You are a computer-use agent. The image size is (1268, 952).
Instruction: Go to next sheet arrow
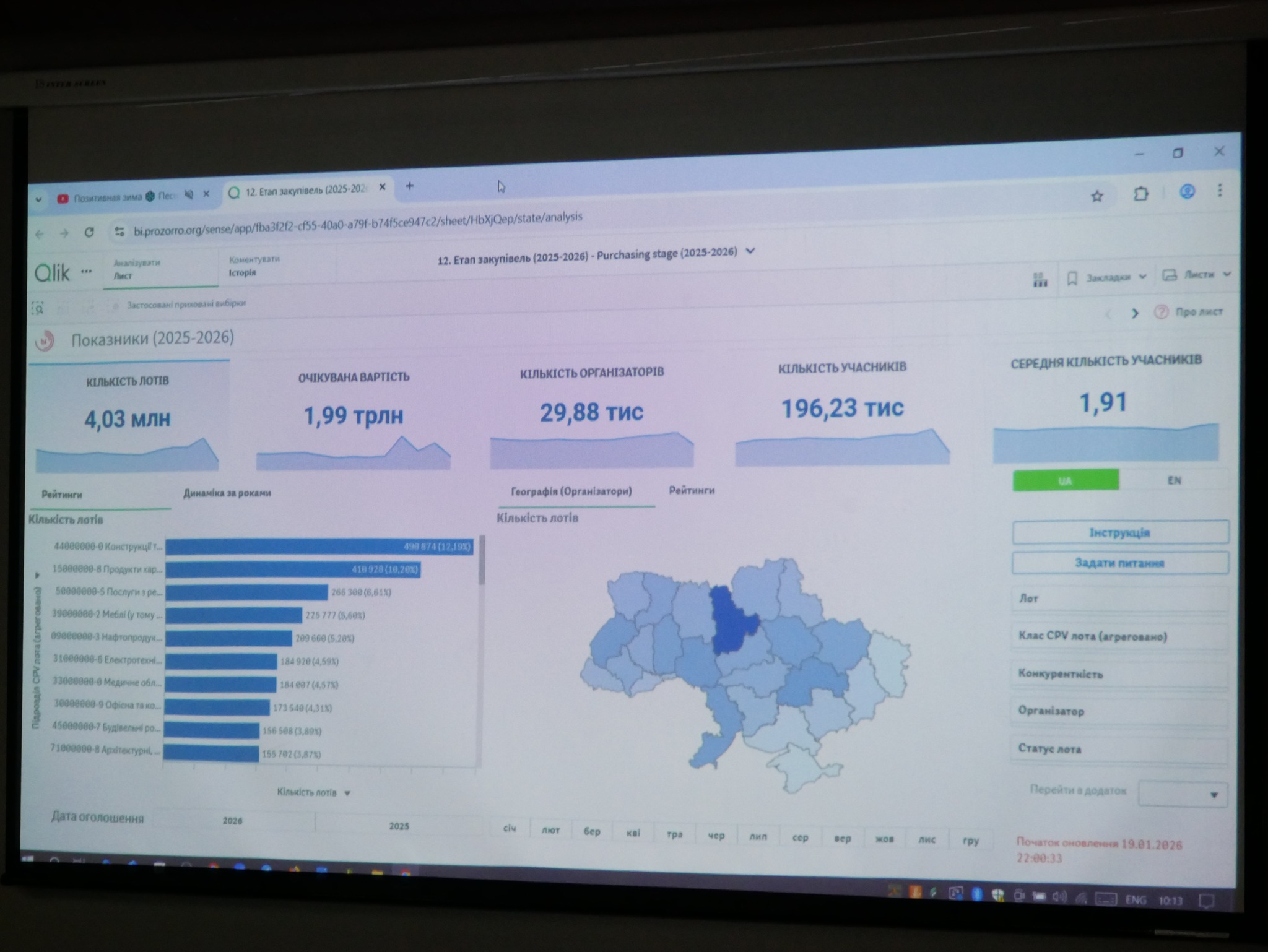click(1134, 313)
